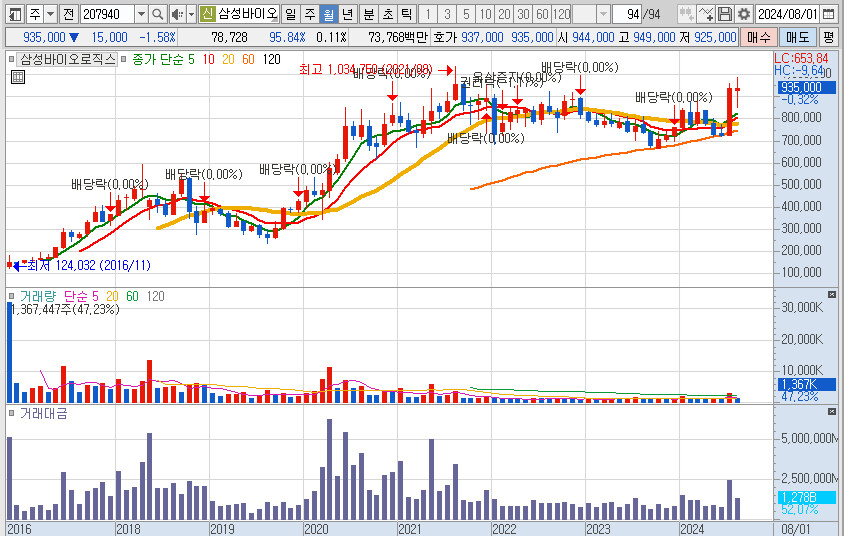Expand the 주 market type dropdown
The image size is (844, 536).
(x=50, y=14)
